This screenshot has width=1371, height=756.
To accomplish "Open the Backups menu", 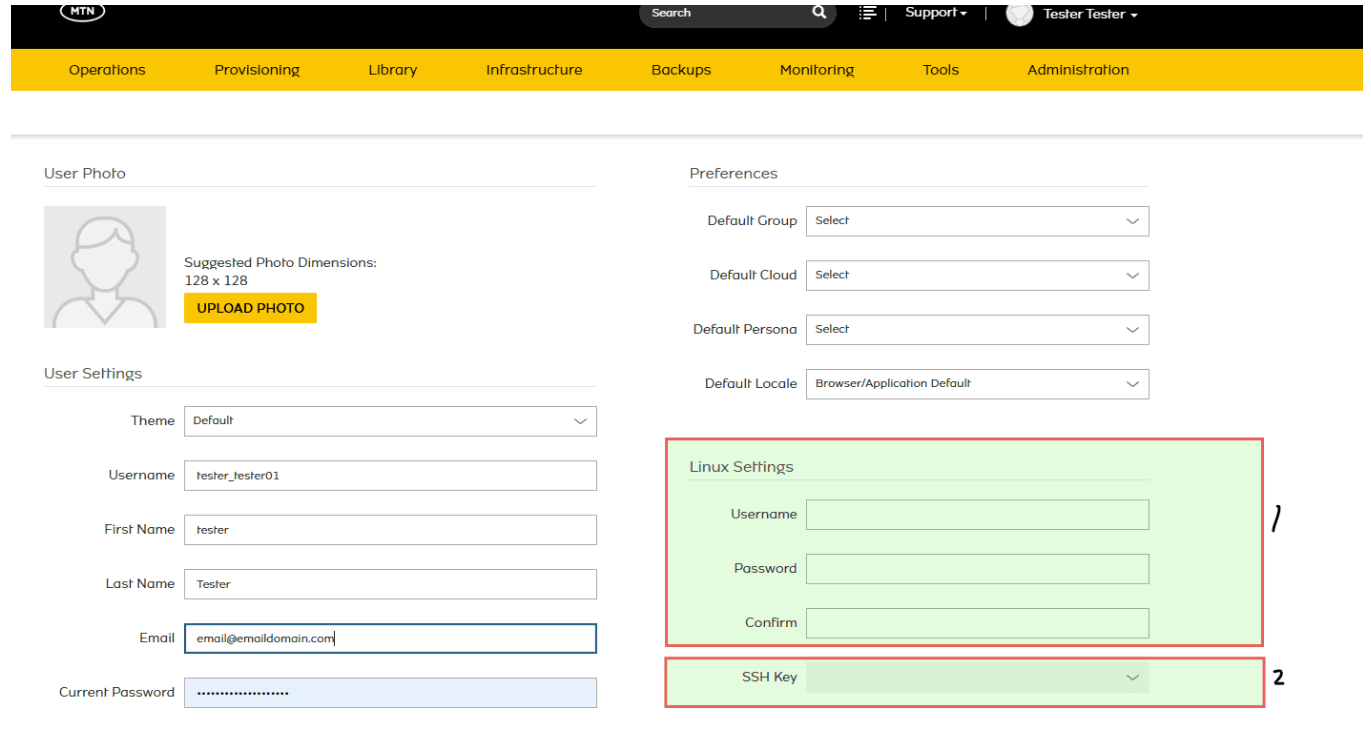I will coord(681,70).
